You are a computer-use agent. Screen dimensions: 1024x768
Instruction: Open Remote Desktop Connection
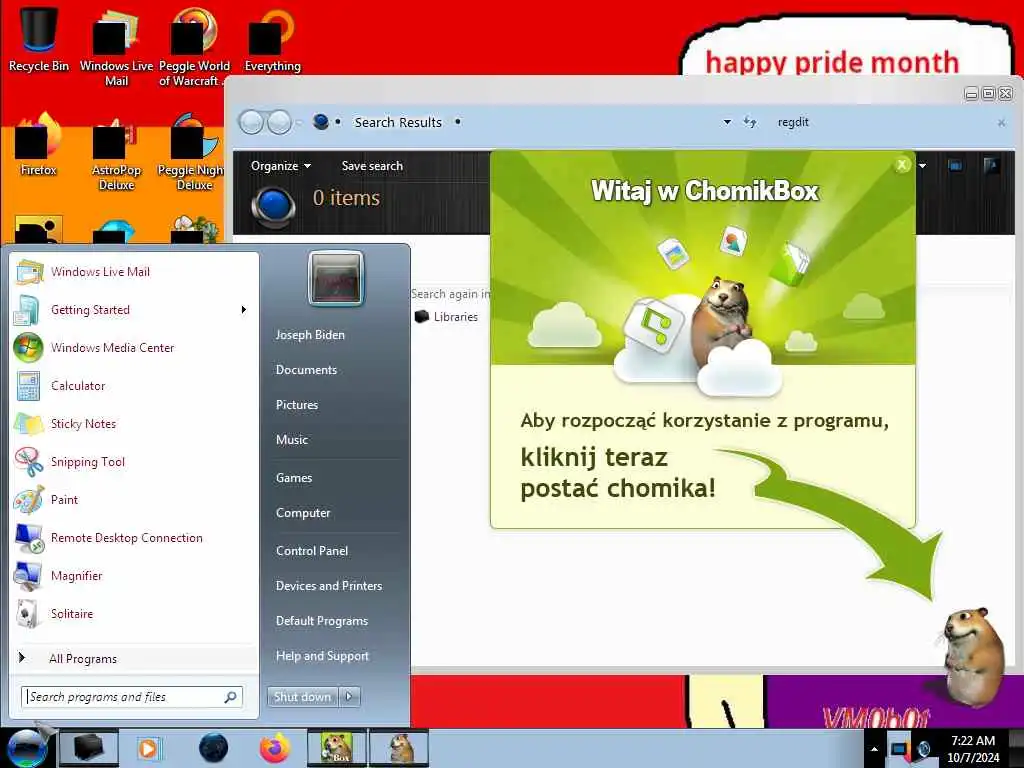134,537
